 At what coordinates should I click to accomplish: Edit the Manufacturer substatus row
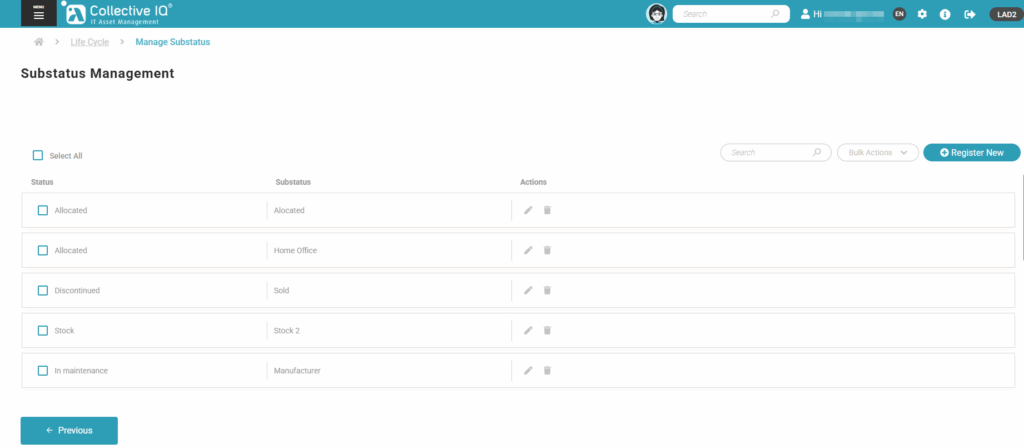528,370
